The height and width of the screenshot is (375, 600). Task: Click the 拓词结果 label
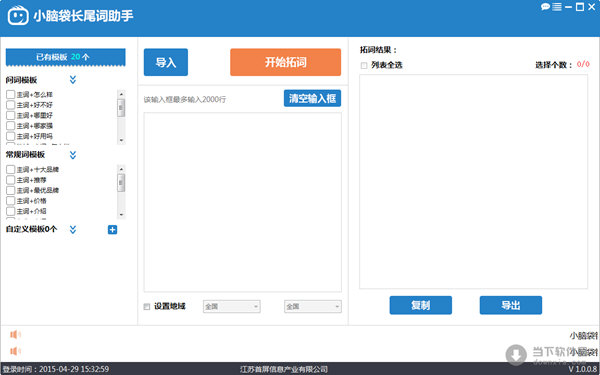tap(379, 50)
